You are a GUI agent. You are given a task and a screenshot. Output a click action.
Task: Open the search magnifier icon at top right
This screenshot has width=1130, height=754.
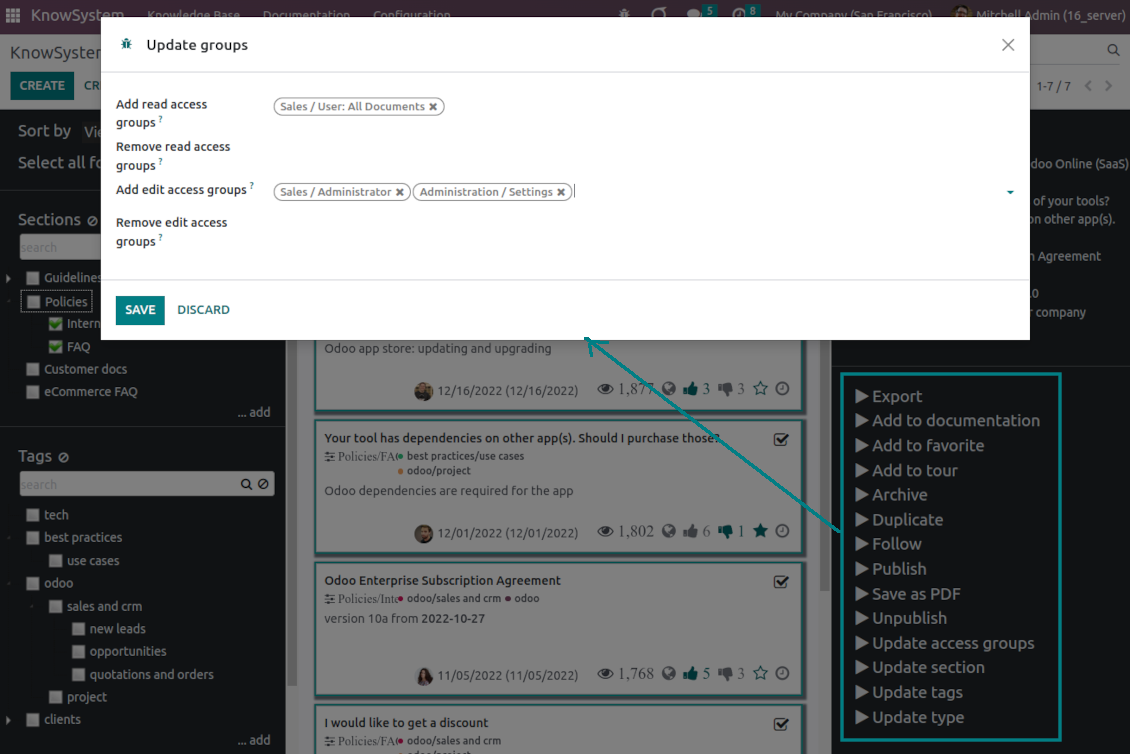[1113, 50]
